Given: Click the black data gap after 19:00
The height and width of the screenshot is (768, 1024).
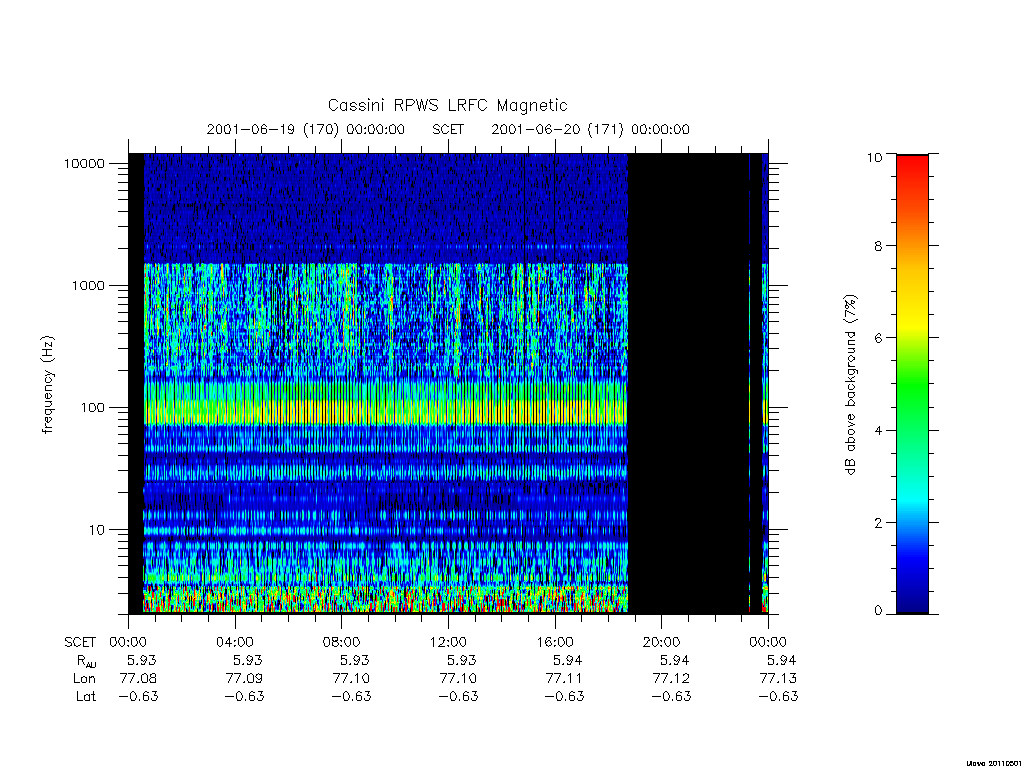Looking at the screenshot, I should pyautogui.click(x=688, y=384).
